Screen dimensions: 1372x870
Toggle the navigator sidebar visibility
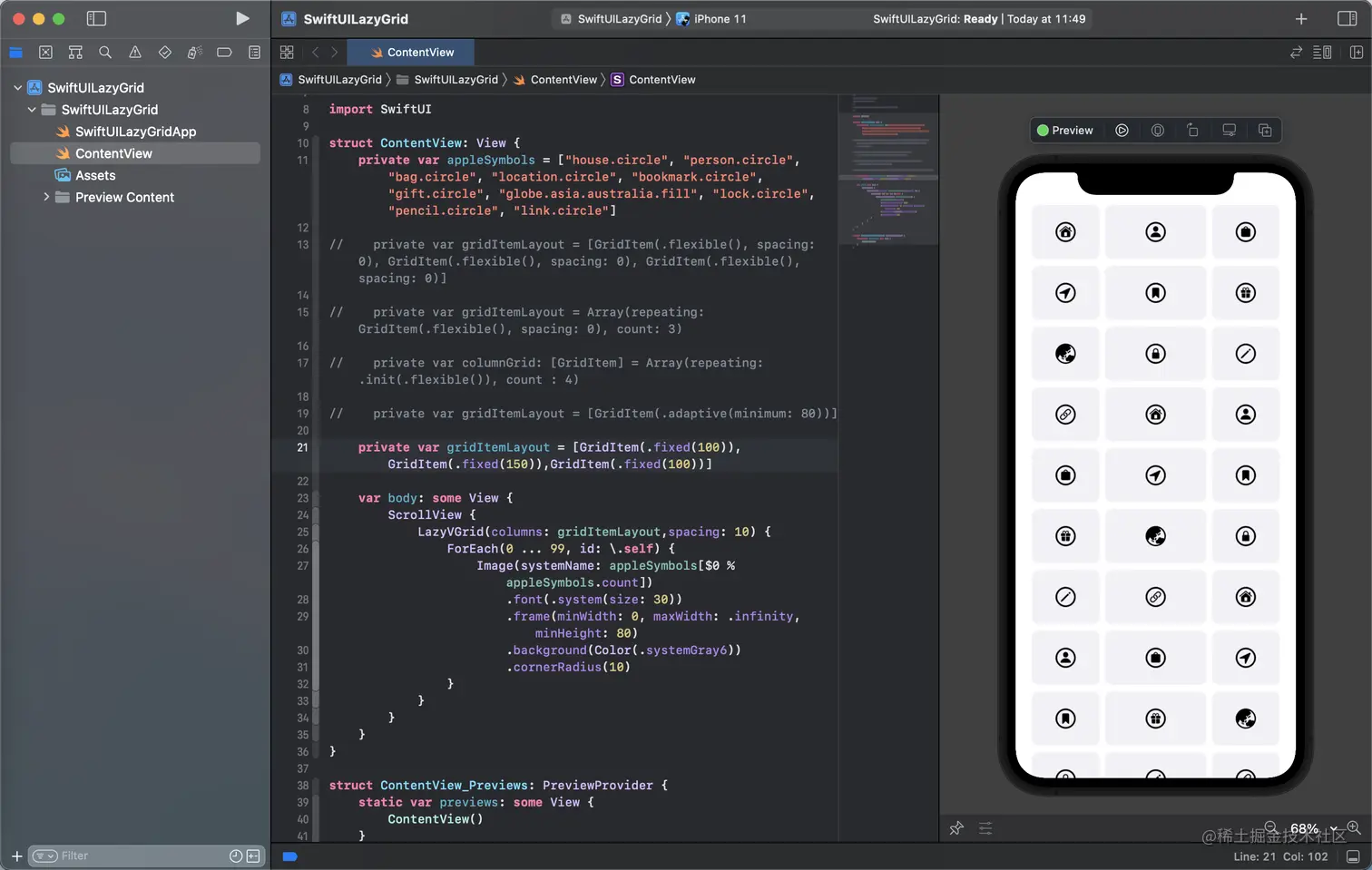point(96,18)
